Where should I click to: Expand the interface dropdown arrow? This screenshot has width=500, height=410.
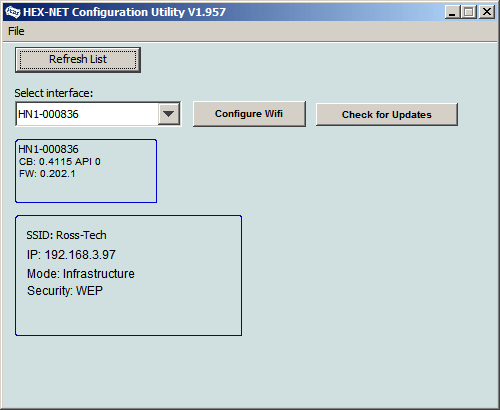pyautogui.click(x=169, y=114)
